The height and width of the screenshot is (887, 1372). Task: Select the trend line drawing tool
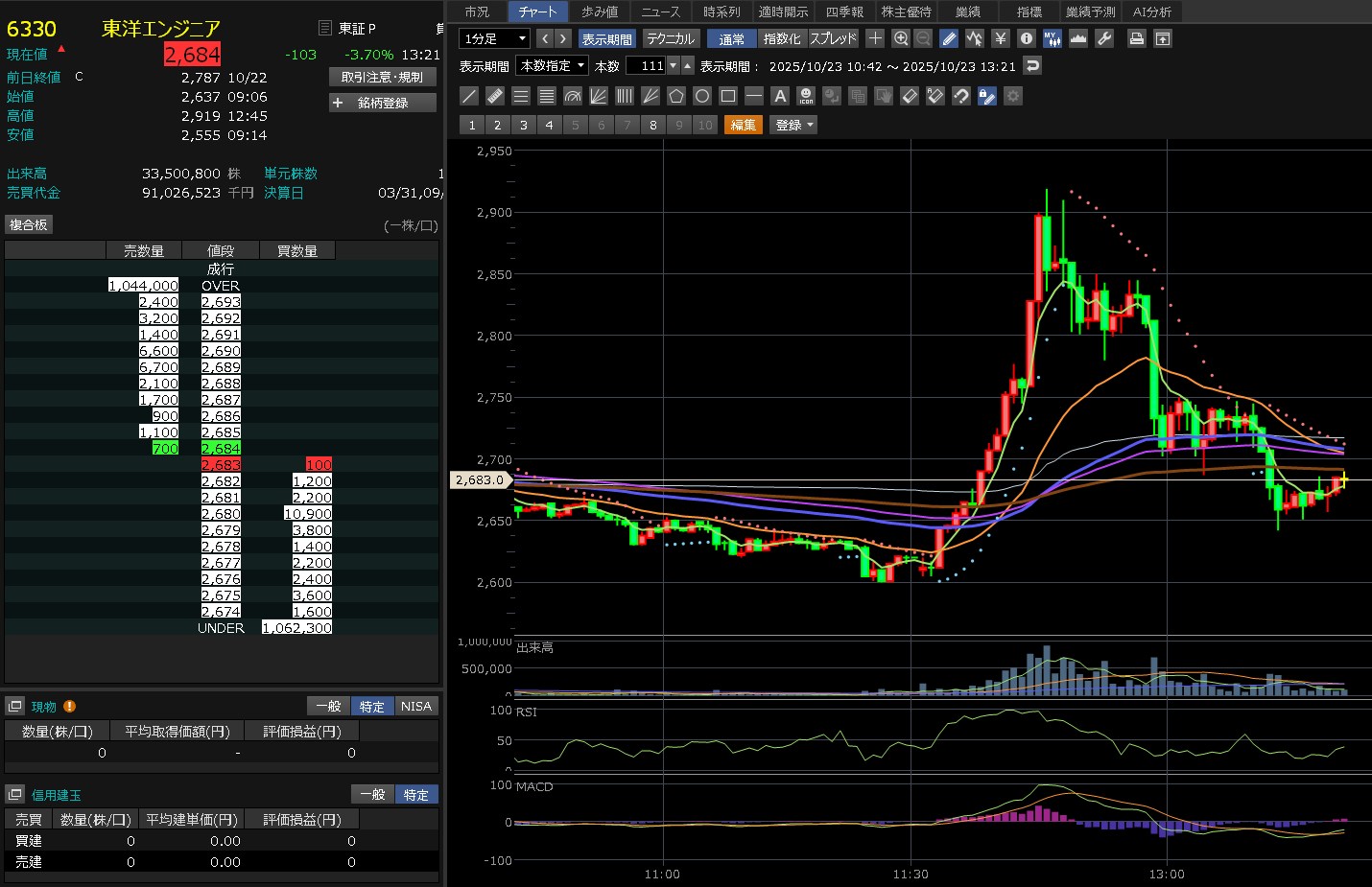(x=469, y=96)
